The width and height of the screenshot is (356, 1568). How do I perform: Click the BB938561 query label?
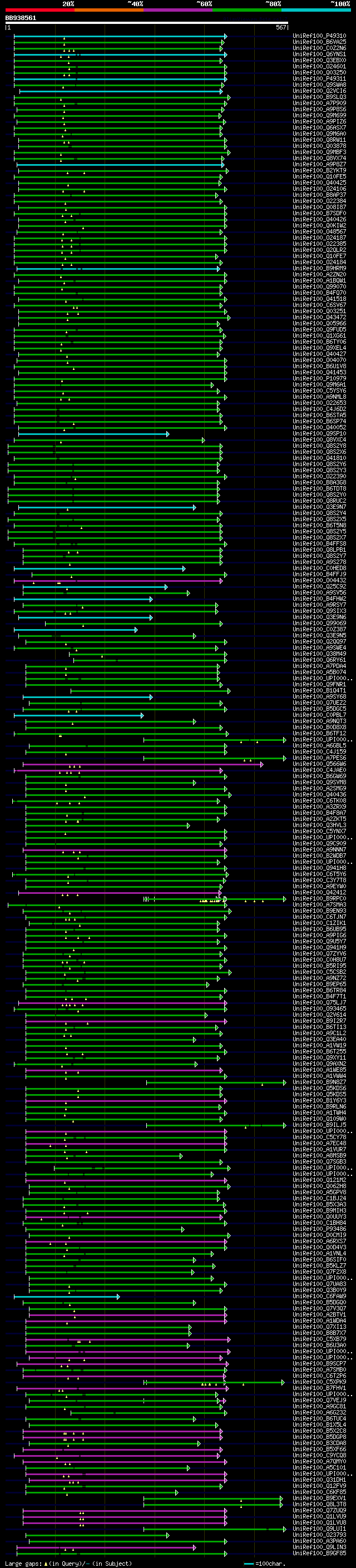pyautogui.click(x=21, y=18)
